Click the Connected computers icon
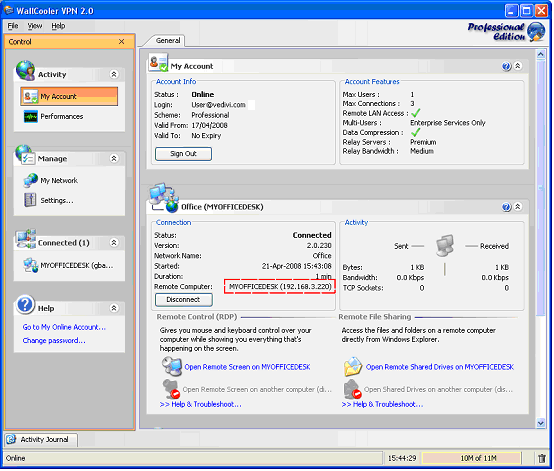This screenshot has height=471, width=554. pos(26,239)
